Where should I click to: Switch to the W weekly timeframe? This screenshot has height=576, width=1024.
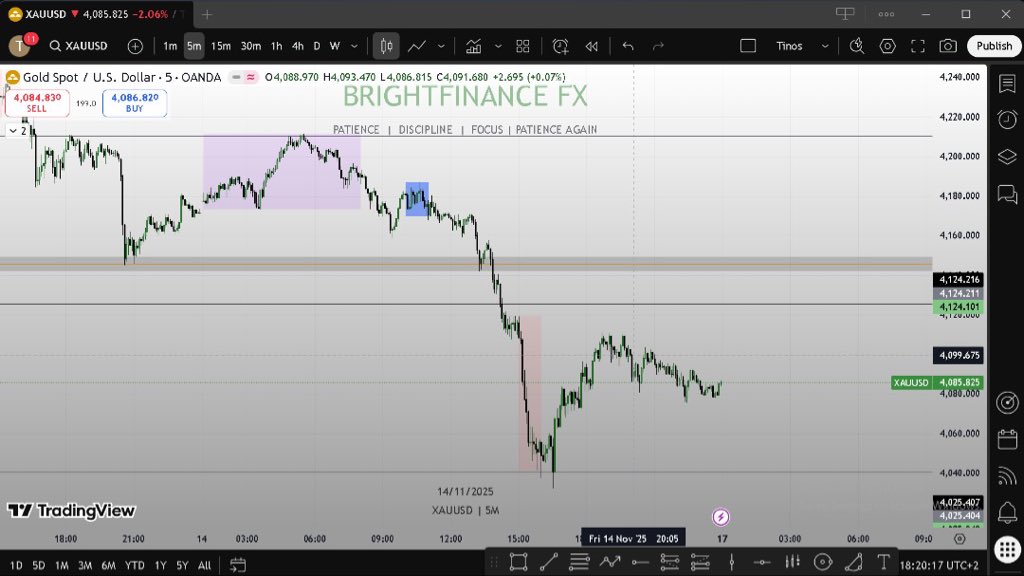coord(334,46)
